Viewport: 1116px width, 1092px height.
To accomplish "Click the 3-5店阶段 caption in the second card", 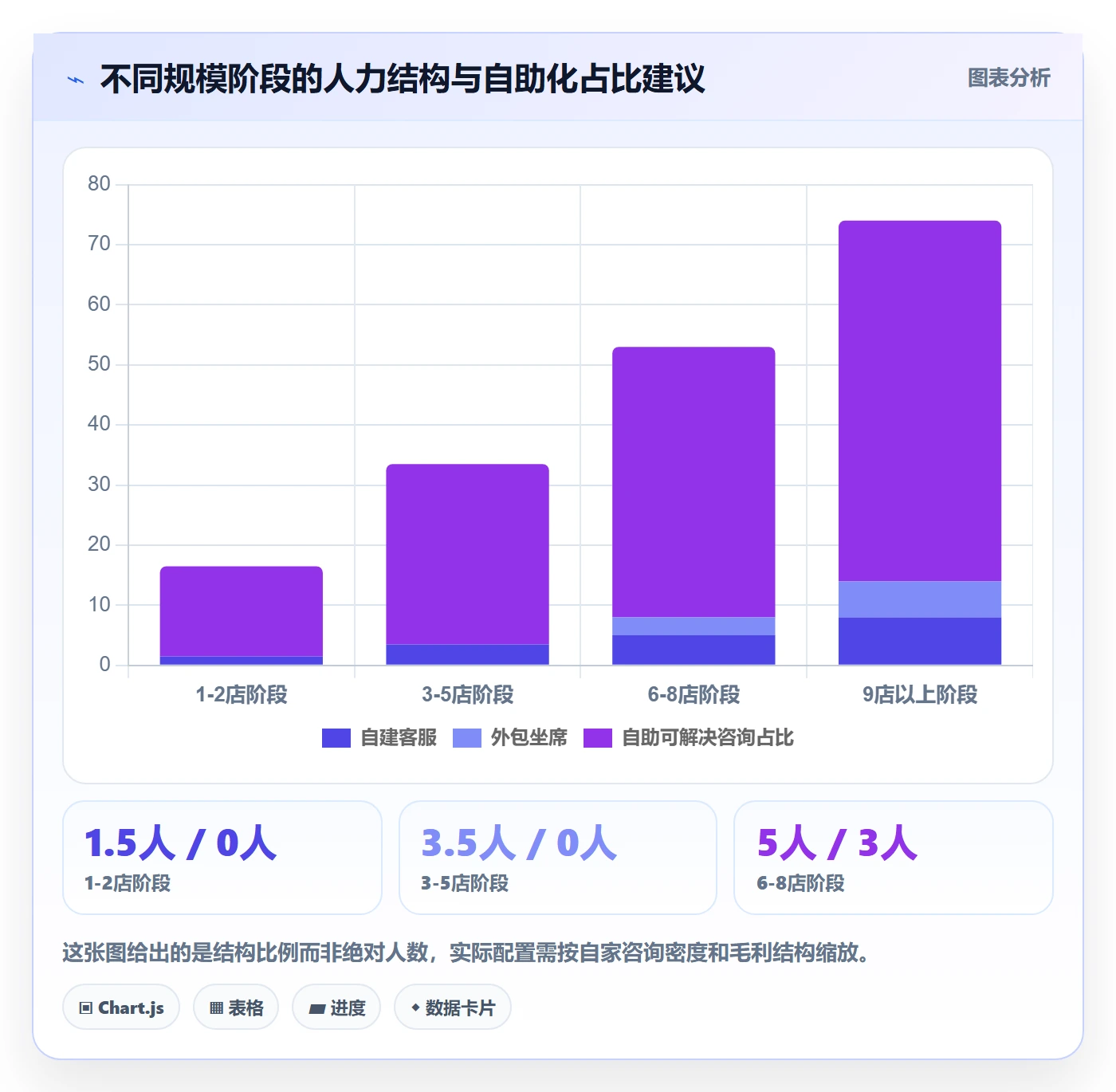I will point(465,883).
